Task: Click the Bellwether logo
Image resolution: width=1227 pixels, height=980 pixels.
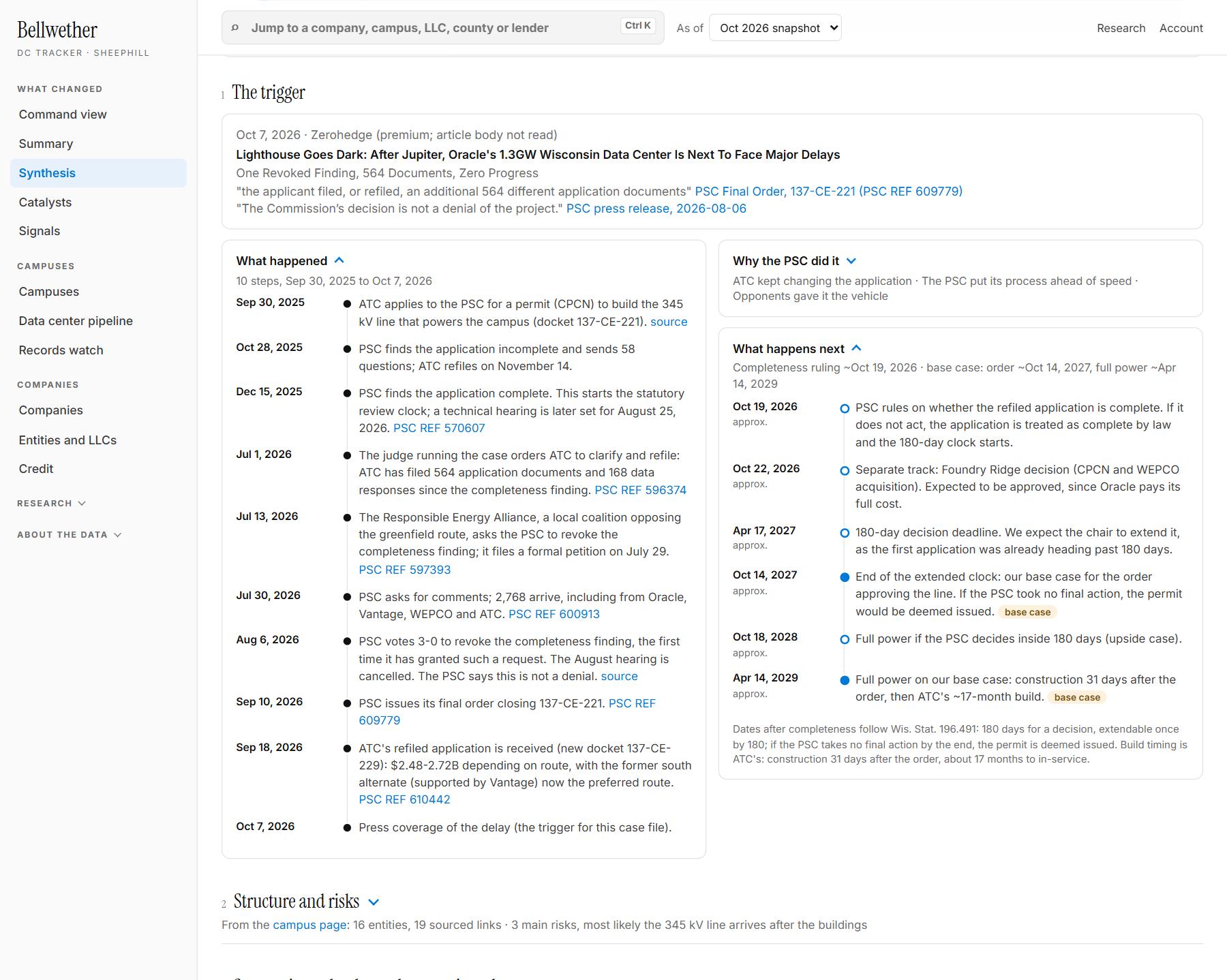Action: pos(57,30)
